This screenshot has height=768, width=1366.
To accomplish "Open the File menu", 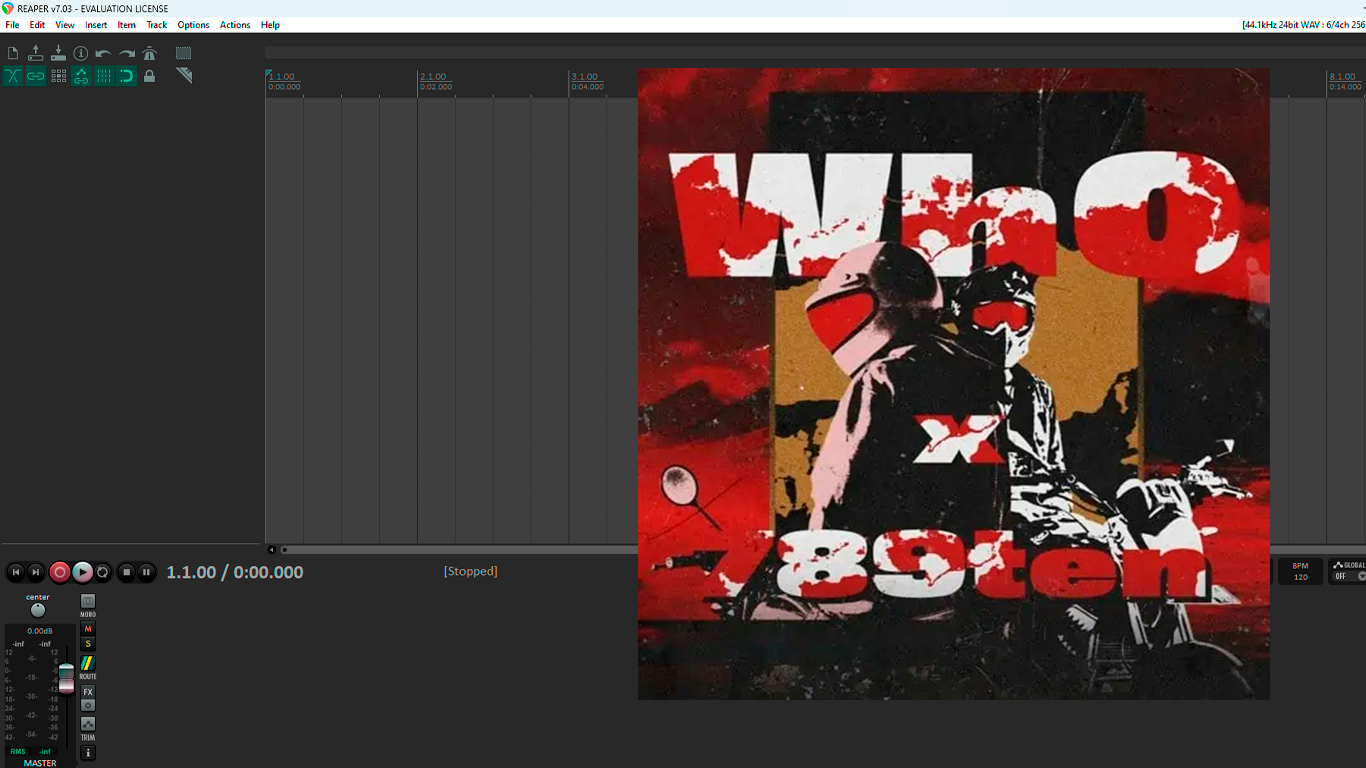I will [12, 25].
